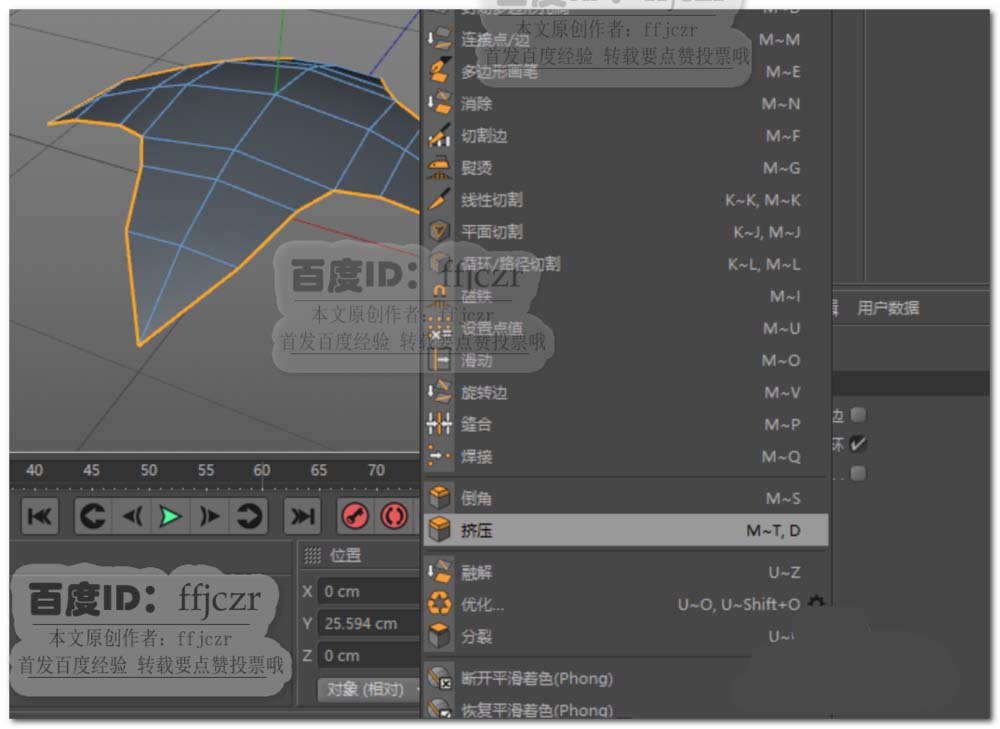Go to the timeline's last frame
The height and width of the screenshot is (729, 1000).
click(x=301, y=516)
